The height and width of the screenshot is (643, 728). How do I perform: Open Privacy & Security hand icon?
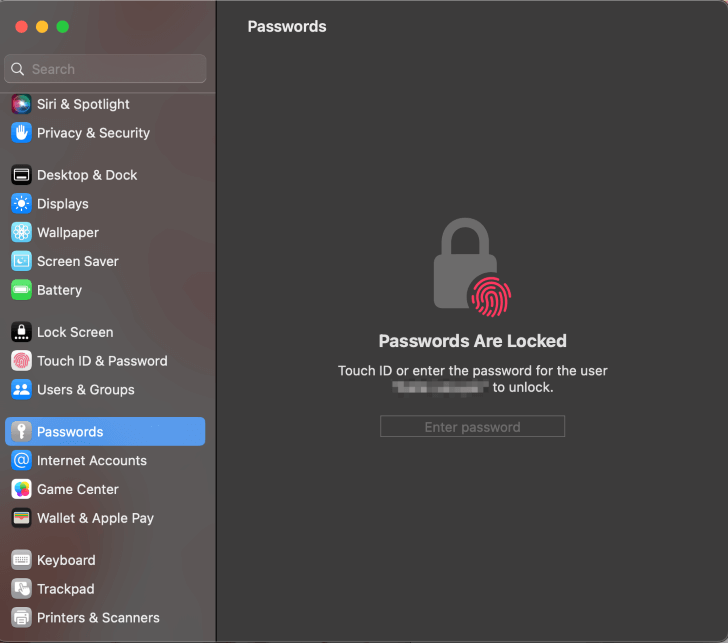(21, 133)
